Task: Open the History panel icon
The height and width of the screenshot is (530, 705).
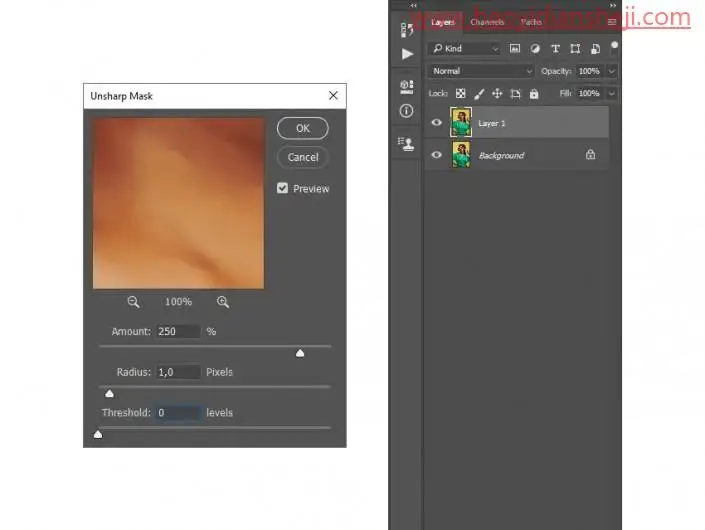Action: [406, 30]
